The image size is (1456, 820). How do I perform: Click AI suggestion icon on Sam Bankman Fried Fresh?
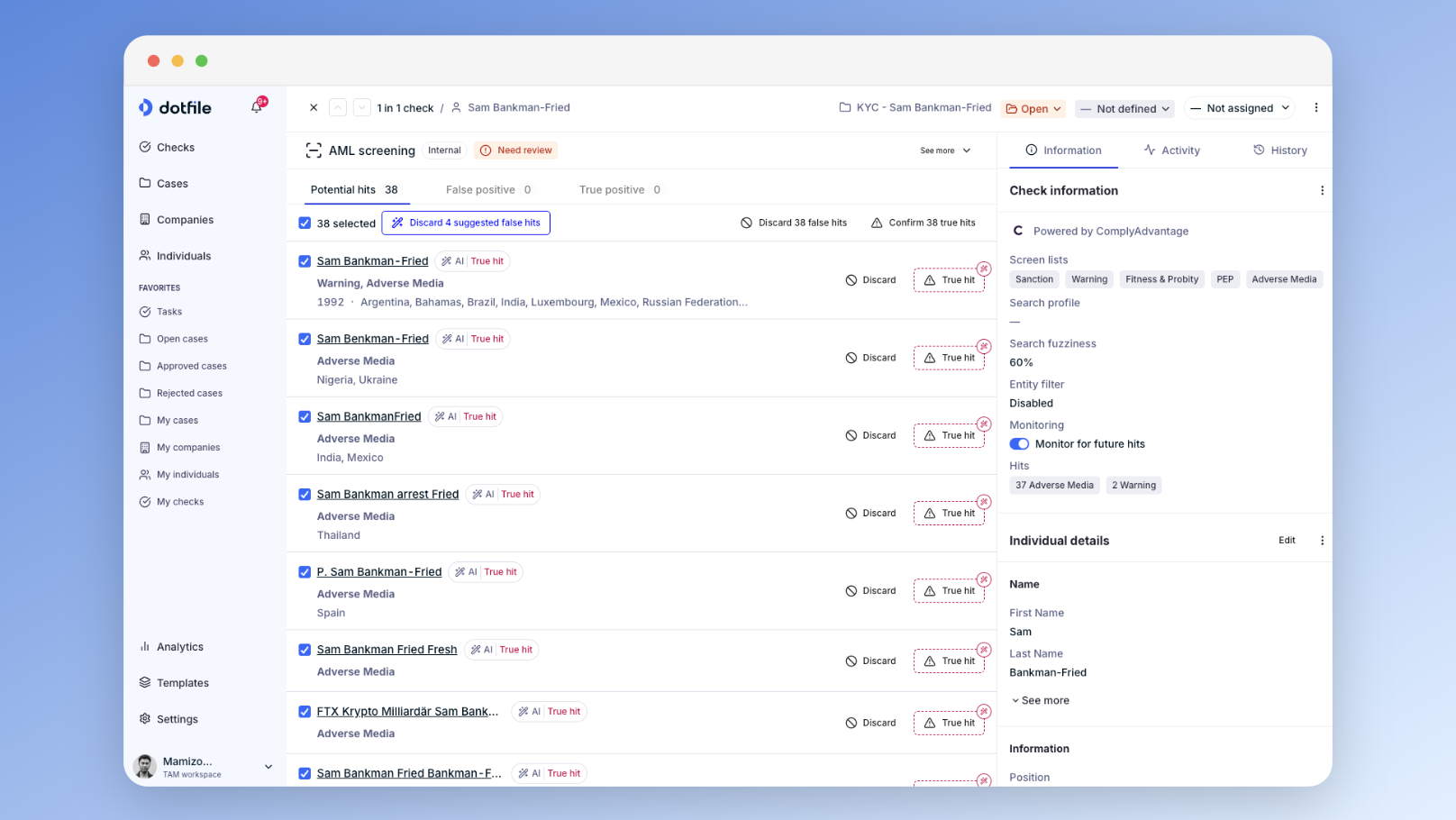984,650
